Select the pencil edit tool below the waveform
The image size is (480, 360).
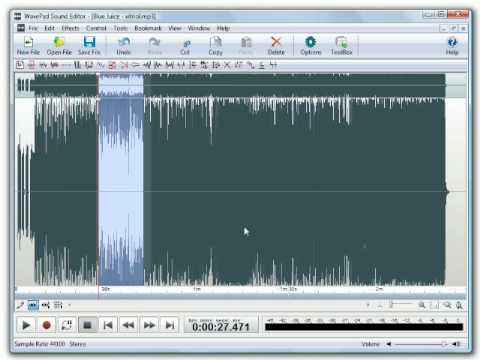click(x=20, y=305)
